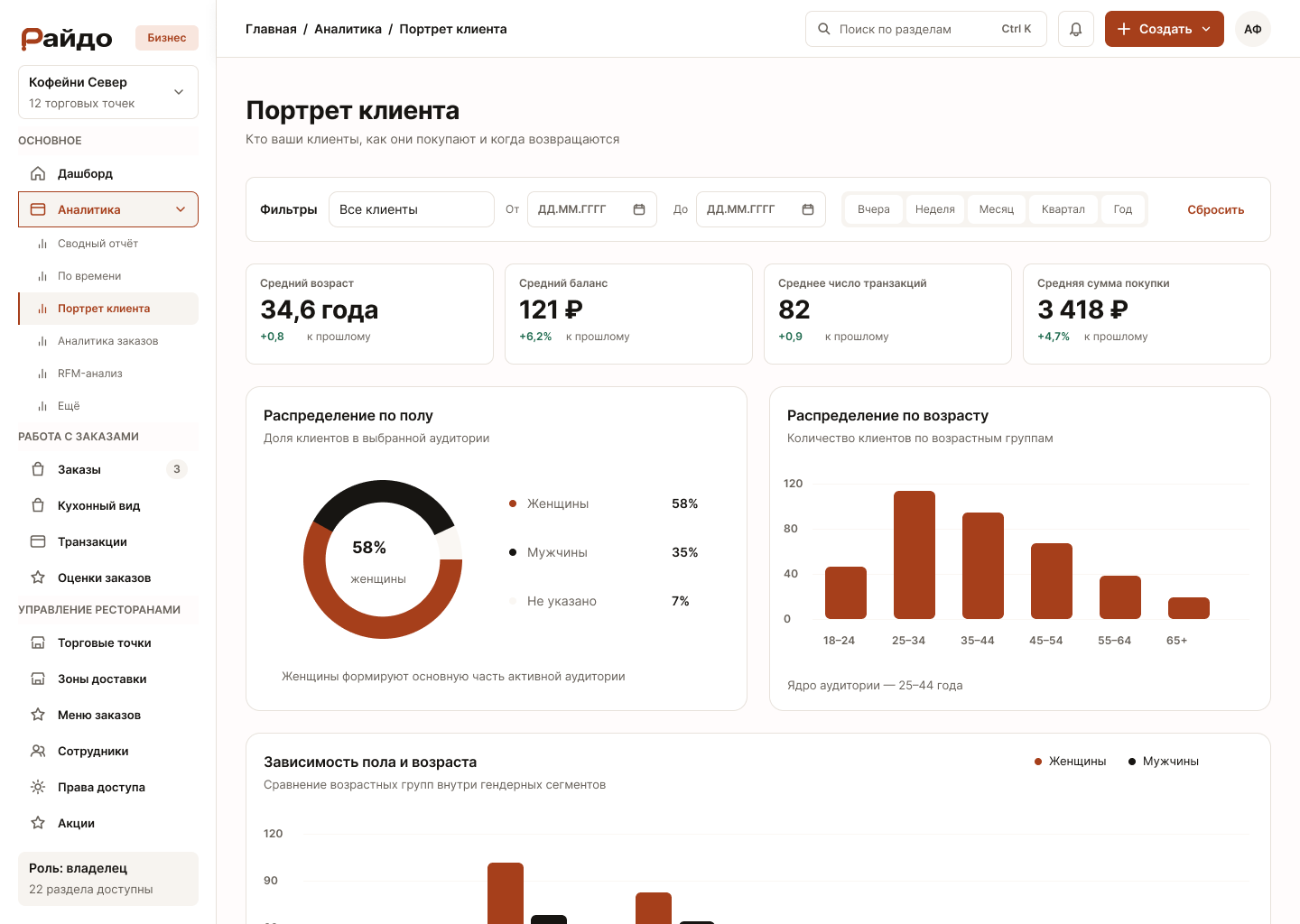The height and width of the screenshot is (924, 1300).
Task: Click Женщины red legend dot in gender card
Action: click(513, 504)
